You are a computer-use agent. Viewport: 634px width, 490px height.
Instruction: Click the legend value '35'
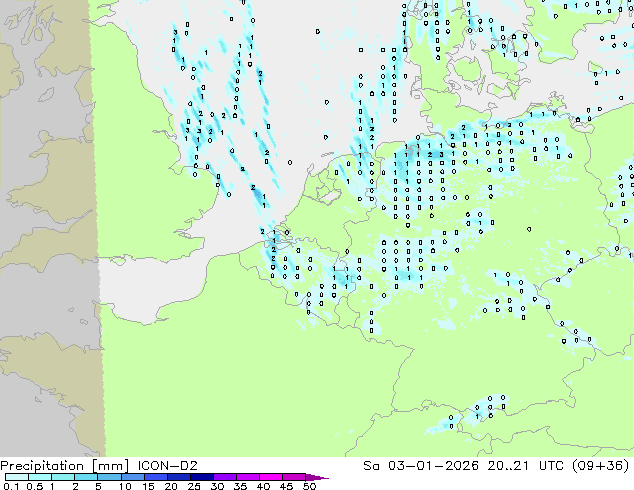pos(240,486)
